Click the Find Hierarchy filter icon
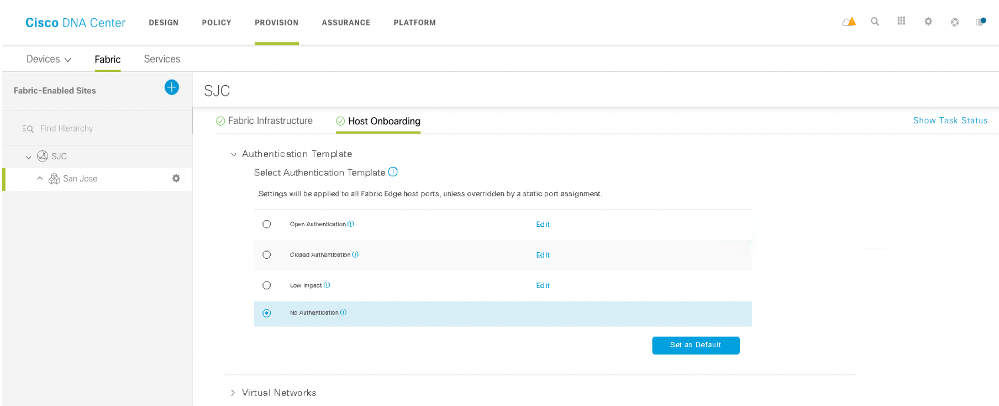The image size is (999, 406). [x=27, y=128]
